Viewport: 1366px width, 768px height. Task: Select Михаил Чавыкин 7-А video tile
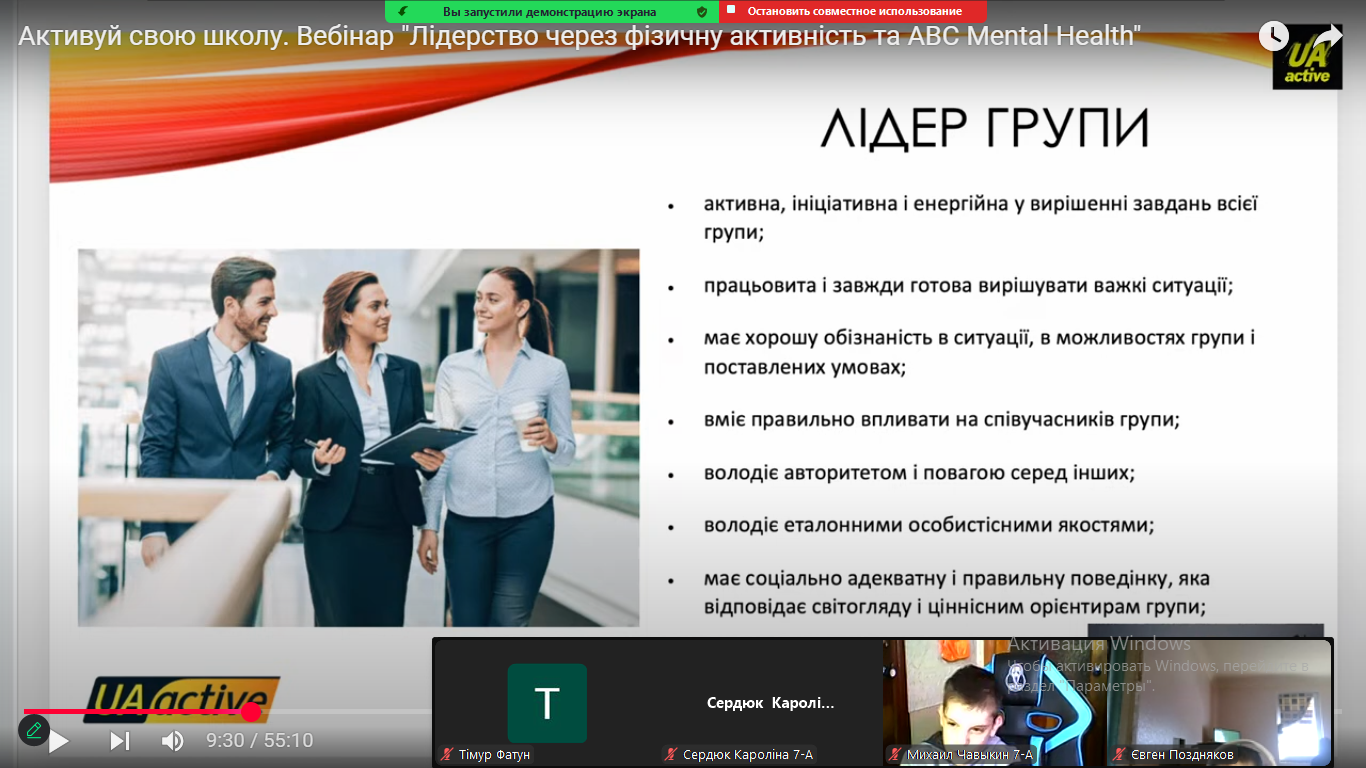pos(995,702)
